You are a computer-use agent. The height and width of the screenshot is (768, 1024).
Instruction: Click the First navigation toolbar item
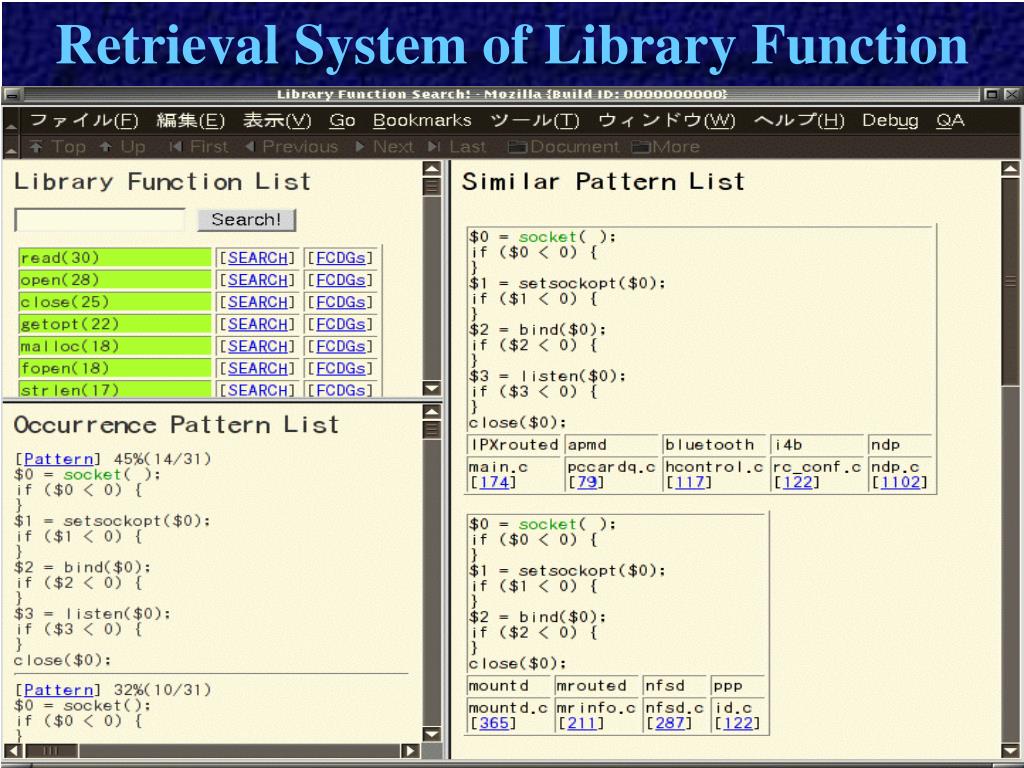coord(199,147)
